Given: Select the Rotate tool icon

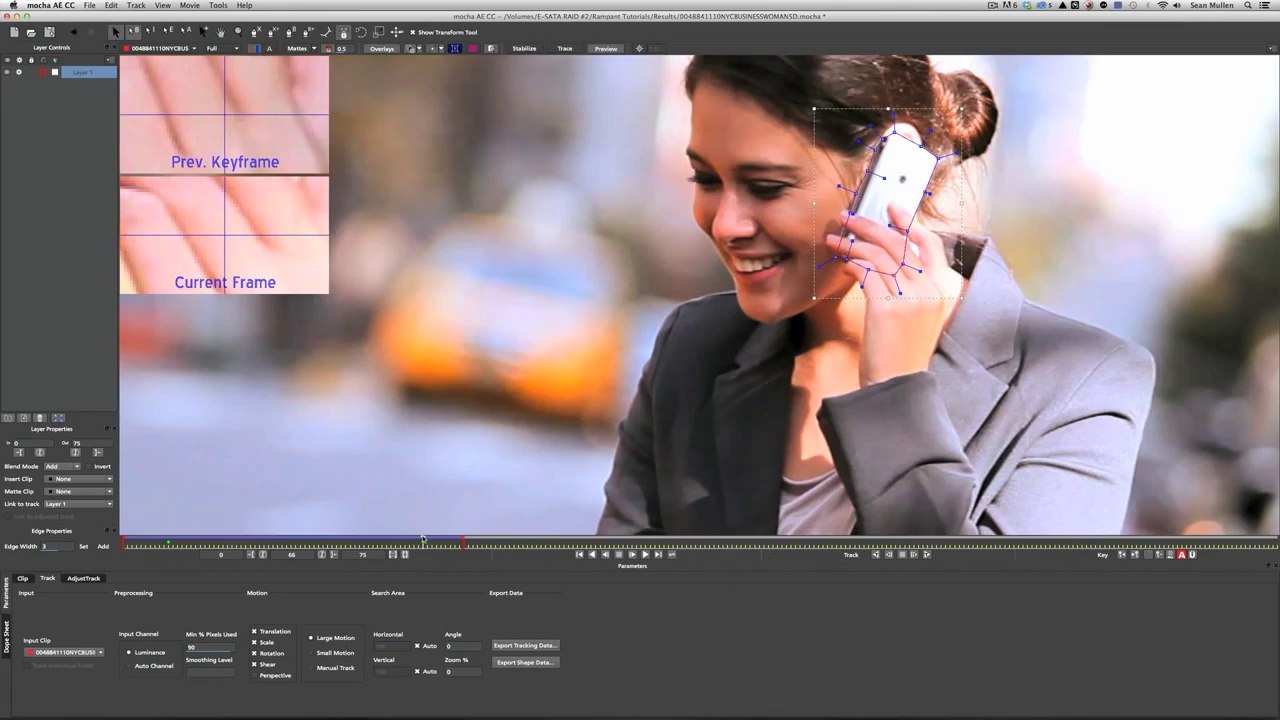Looking at the screenshot, I should (360, 32).
